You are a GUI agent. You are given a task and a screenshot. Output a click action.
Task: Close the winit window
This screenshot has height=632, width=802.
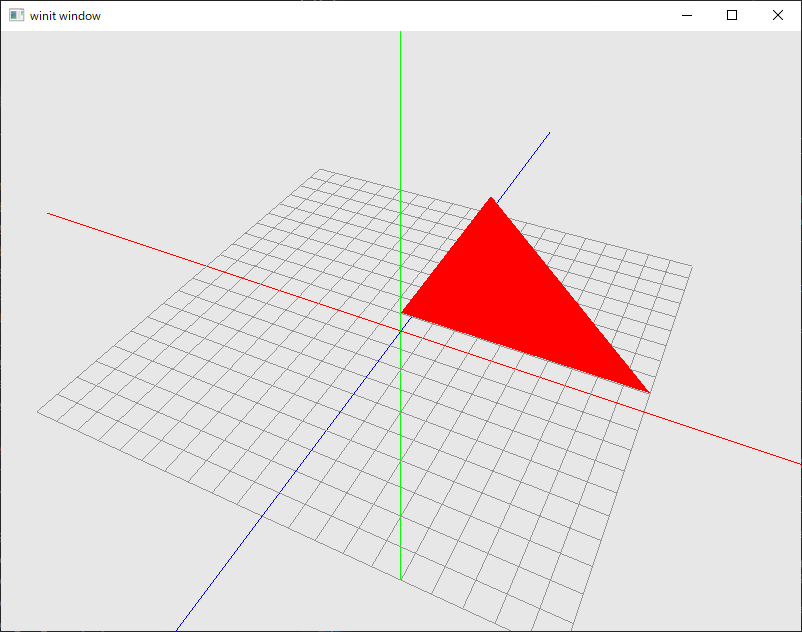777,15
